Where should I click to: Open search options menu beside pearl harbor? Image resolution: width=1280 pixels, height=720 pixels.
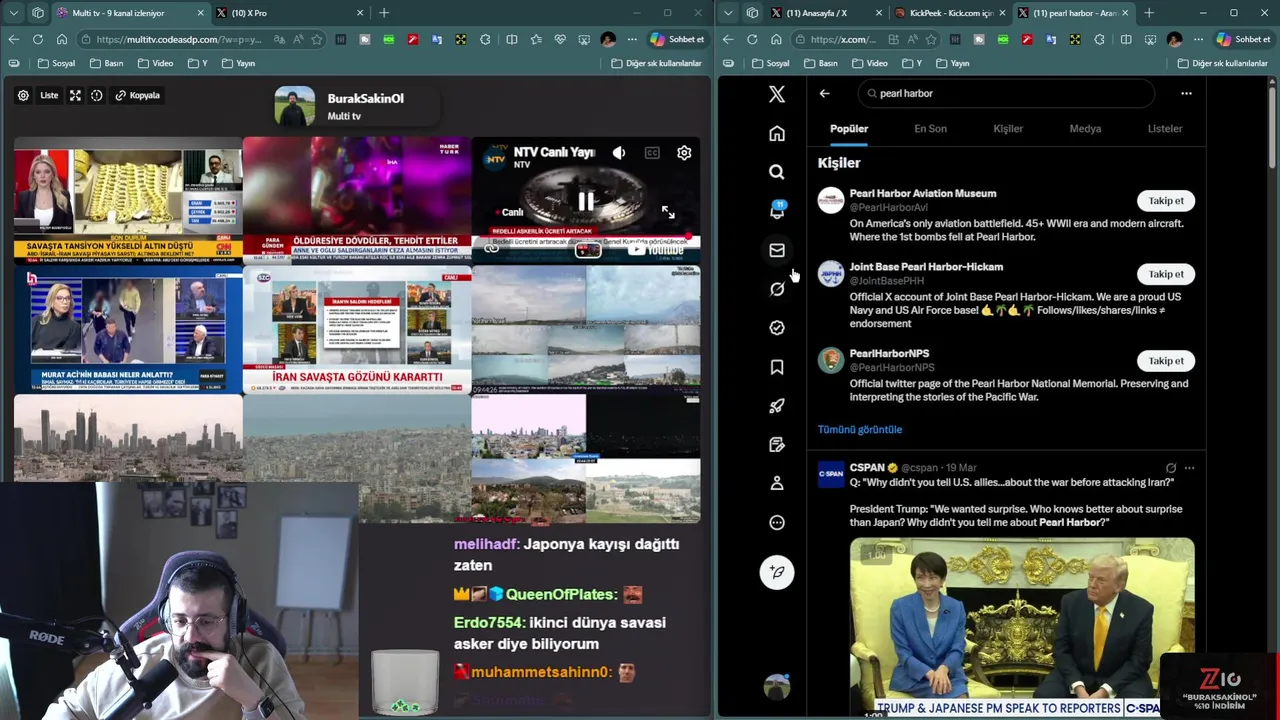(x=1186, y=93)
